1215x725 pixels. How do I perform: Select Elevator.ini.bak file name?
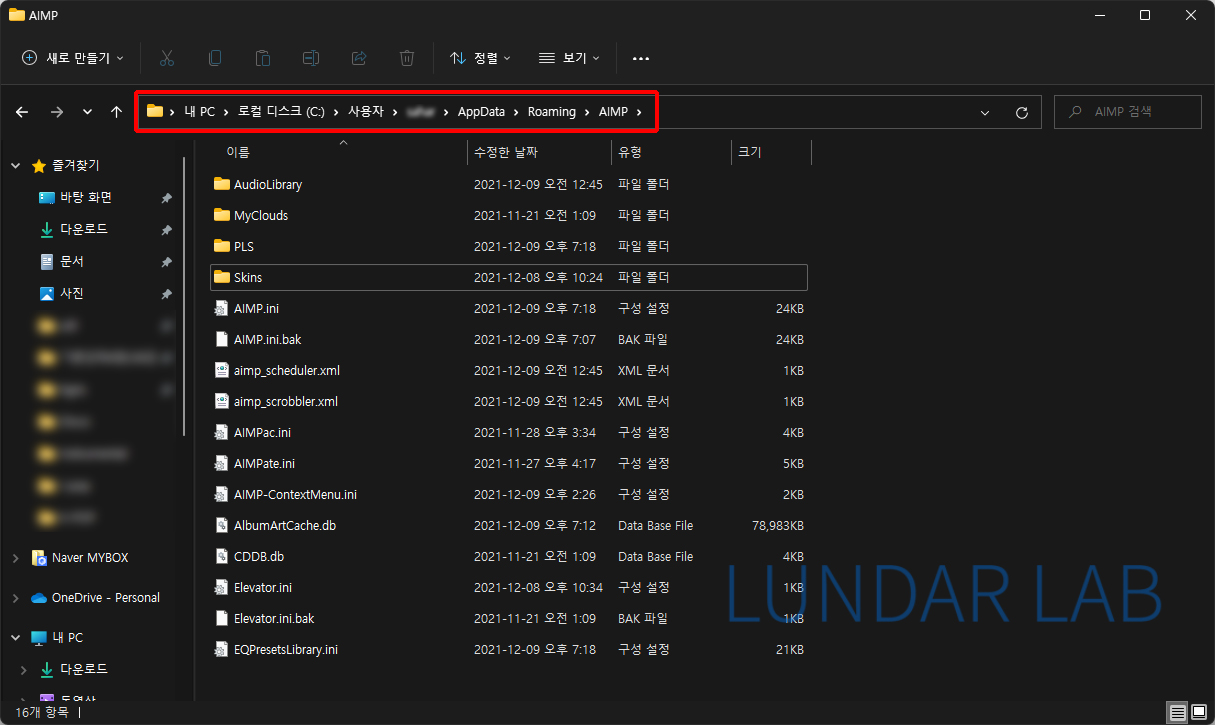click(274, 618)
